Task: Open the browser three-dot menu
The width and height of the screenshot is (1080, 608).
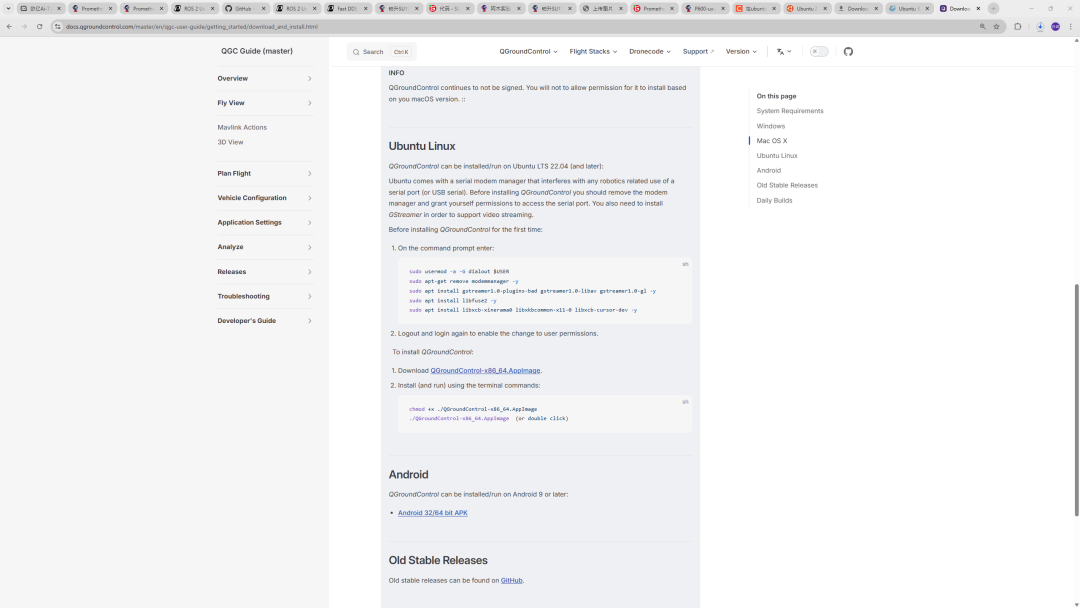Action: [1070, 27]
